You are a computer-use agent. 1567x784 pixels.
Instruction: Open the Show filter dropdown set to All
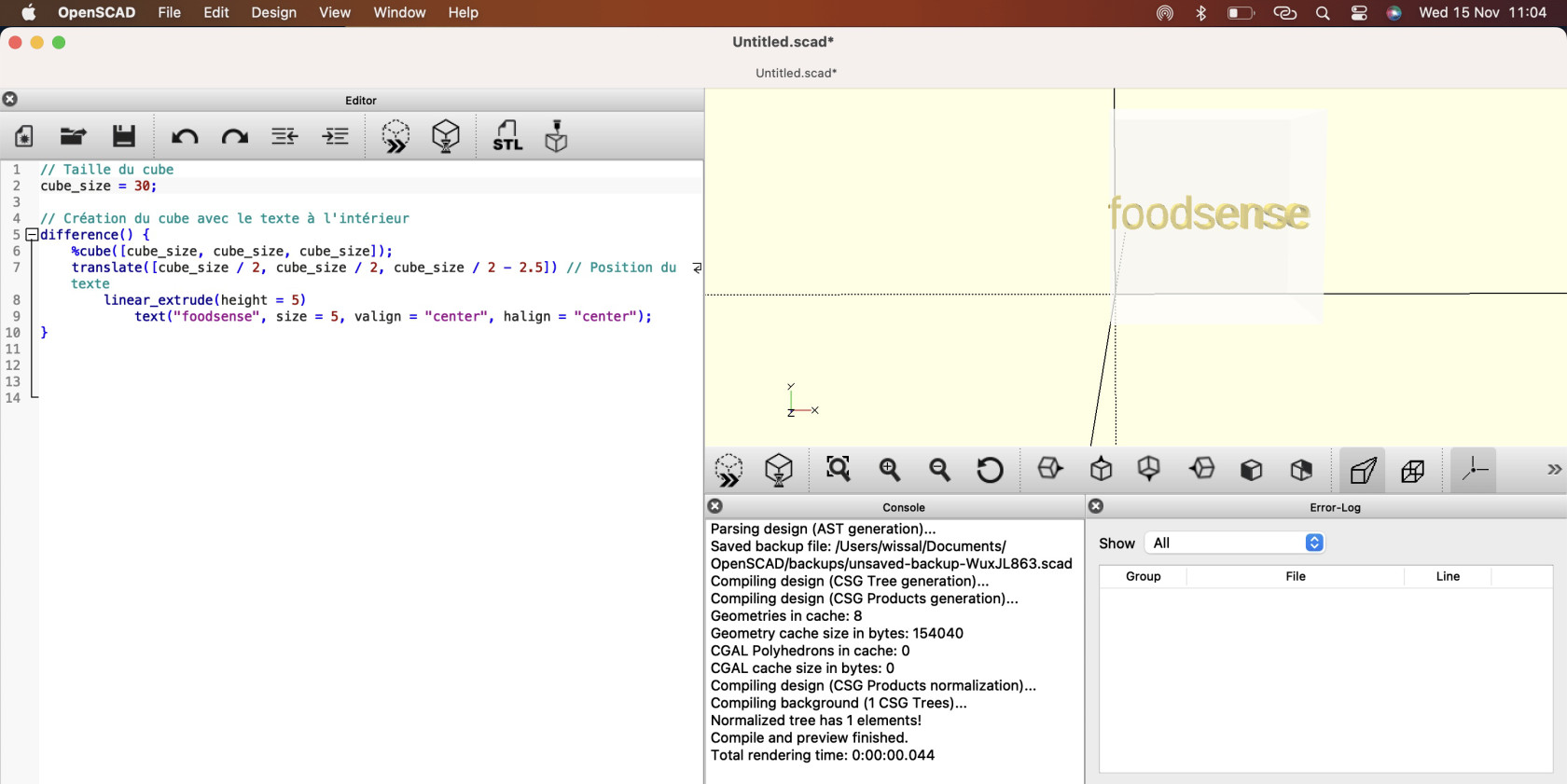(x=1235, y=543)
